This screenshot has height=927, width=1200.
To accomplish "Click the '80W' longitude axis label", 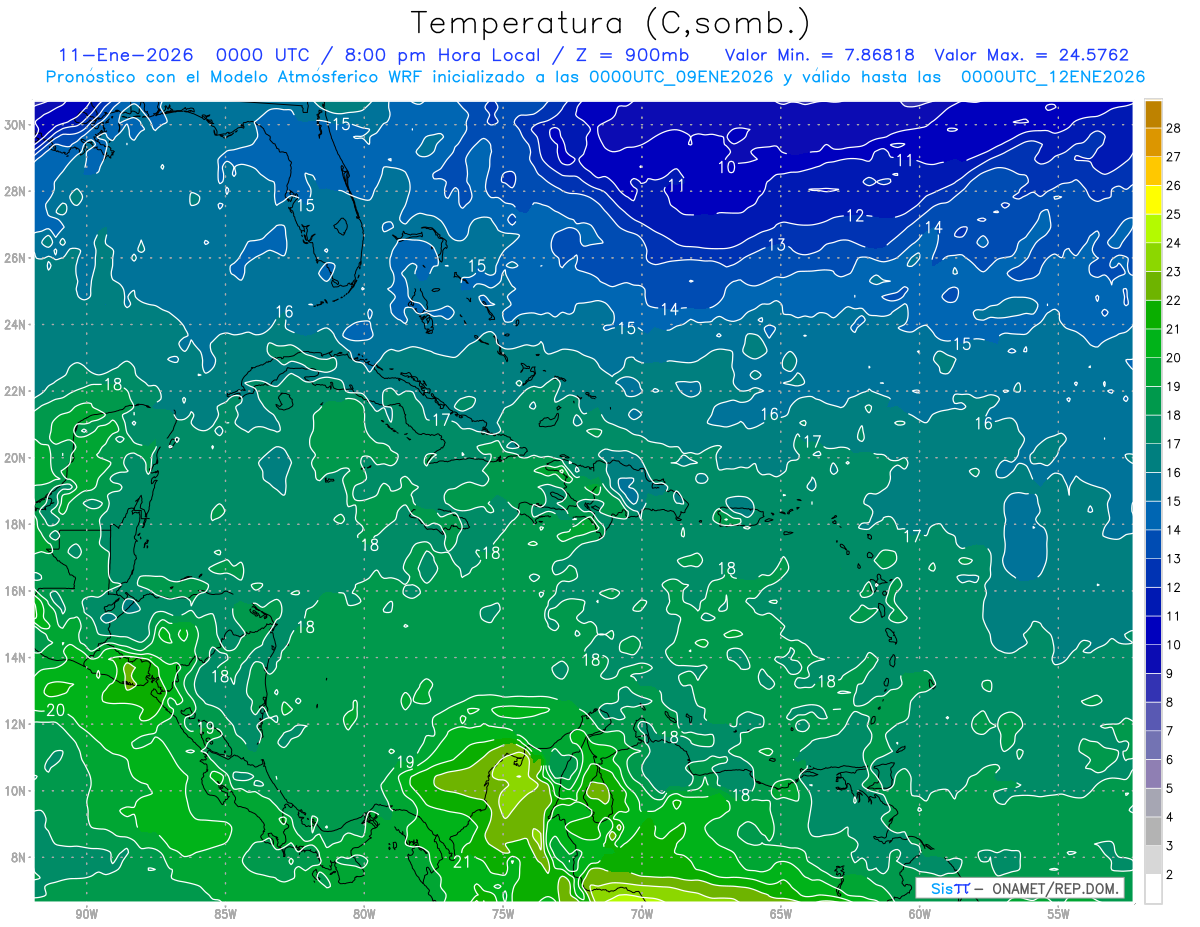I will click(365, 915).
